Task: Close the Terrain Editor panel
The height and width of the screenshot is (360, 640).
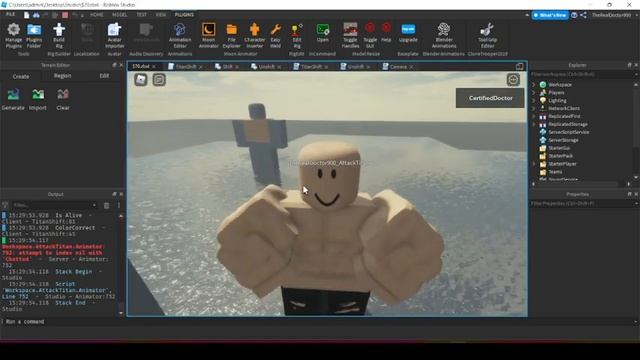Action: tap(121, 65)
